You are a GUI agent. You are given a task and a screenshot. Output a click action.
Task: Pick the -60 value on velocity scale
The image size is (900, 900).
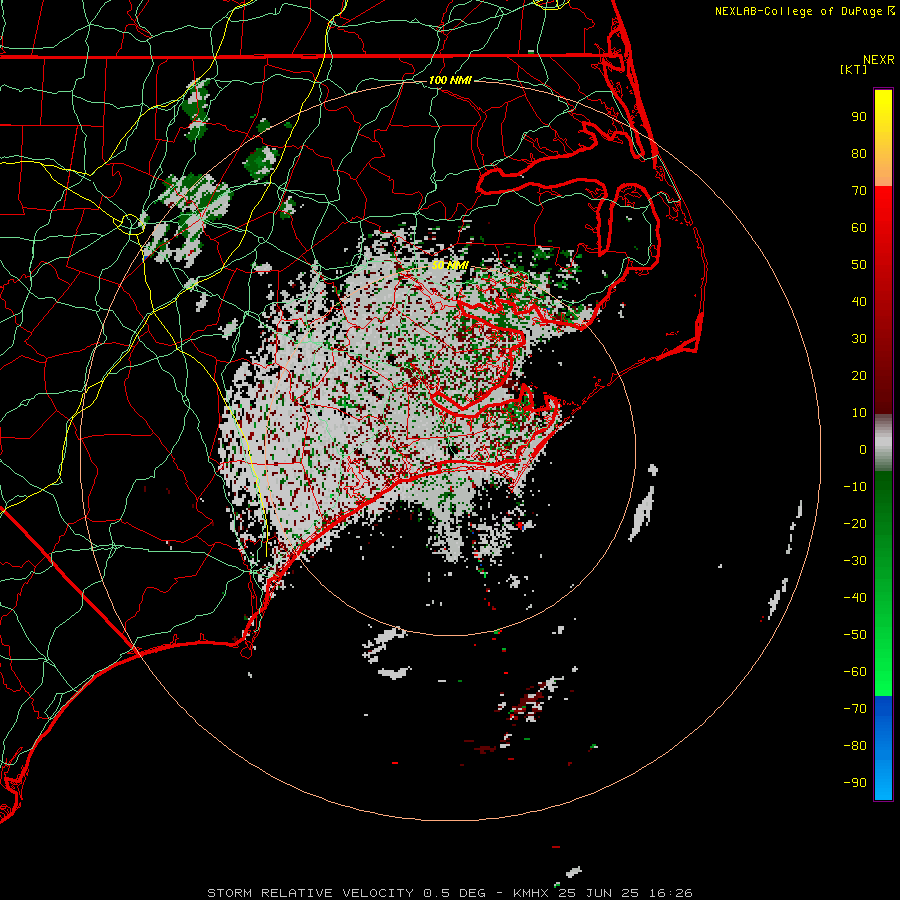[855, 672]
